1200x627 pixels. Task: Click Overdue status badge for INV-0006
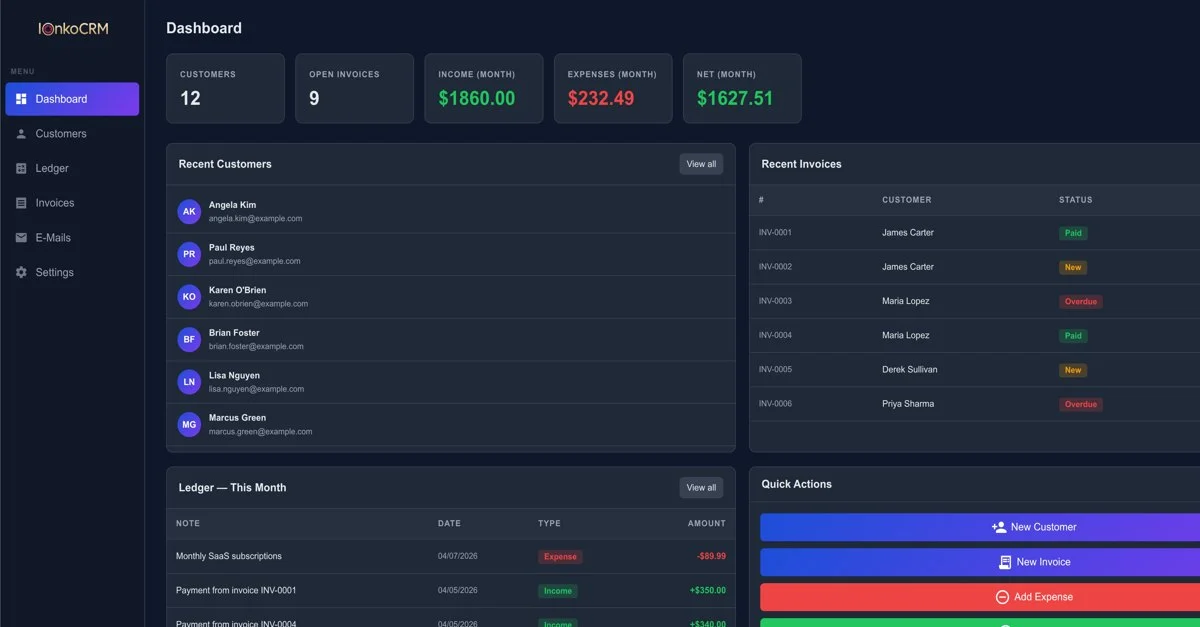click(x=1081, y=405)
